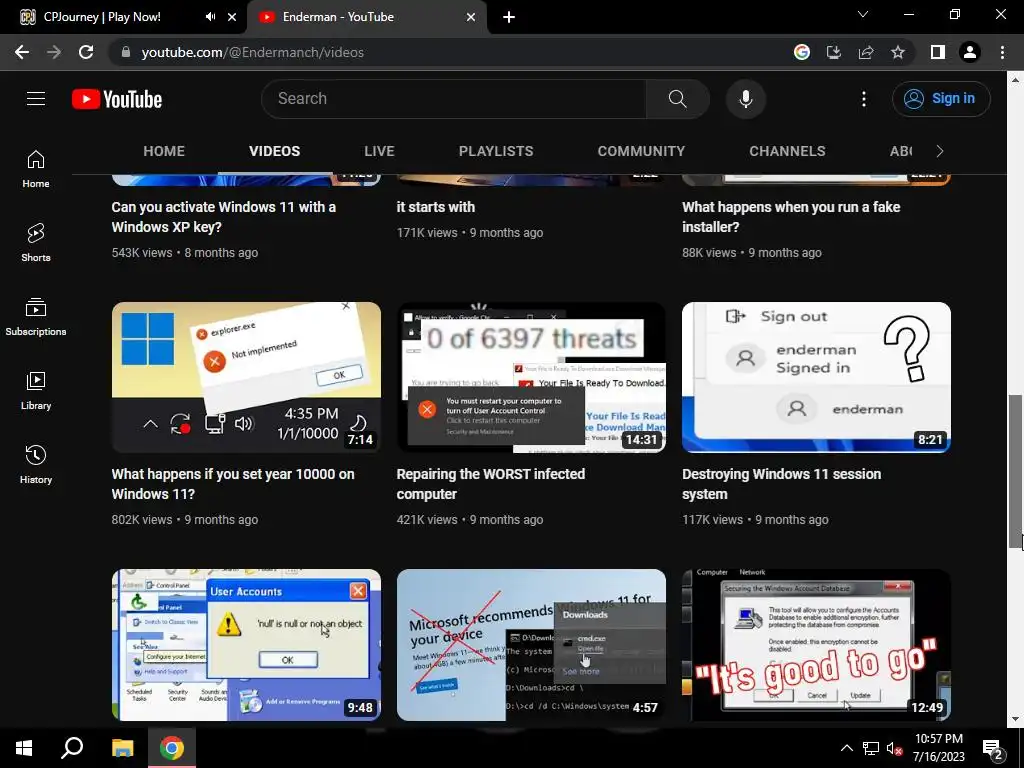Viewport: 1024px width, 768px height.
Task: Open a new browser tab
Action: click(509, 17)
